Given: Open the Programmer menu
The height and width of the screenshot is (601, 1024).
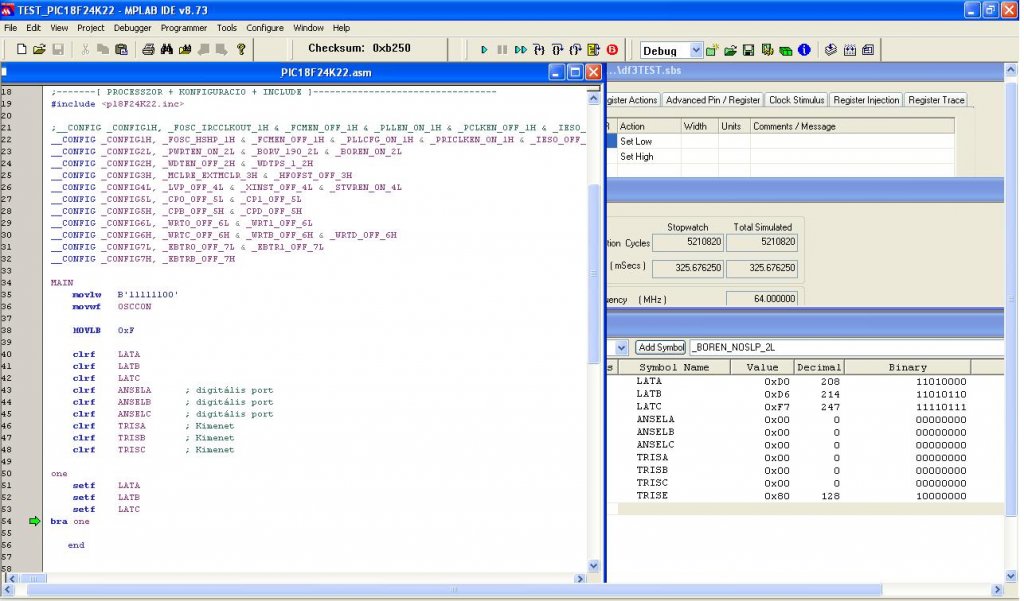Looking at the screenshot, I should click(x=184, y=28).
